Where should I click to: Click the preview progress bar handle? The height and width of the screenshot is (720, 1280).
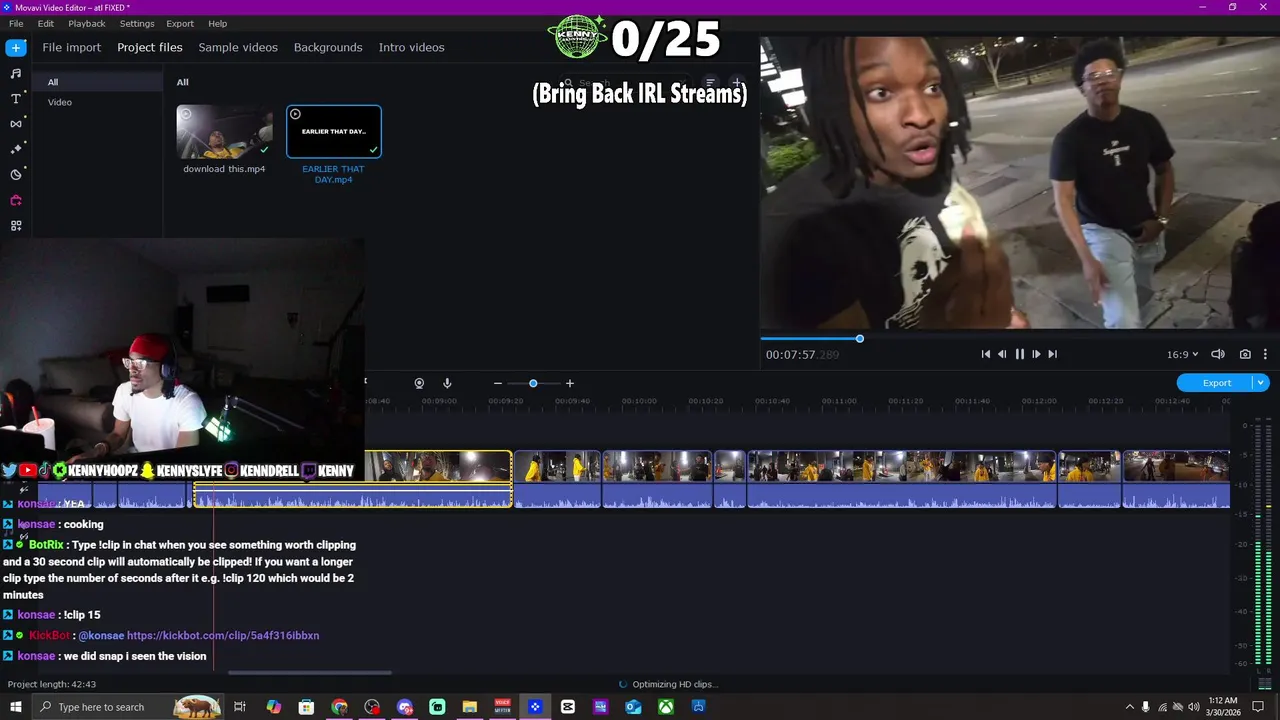pos(859,339)
